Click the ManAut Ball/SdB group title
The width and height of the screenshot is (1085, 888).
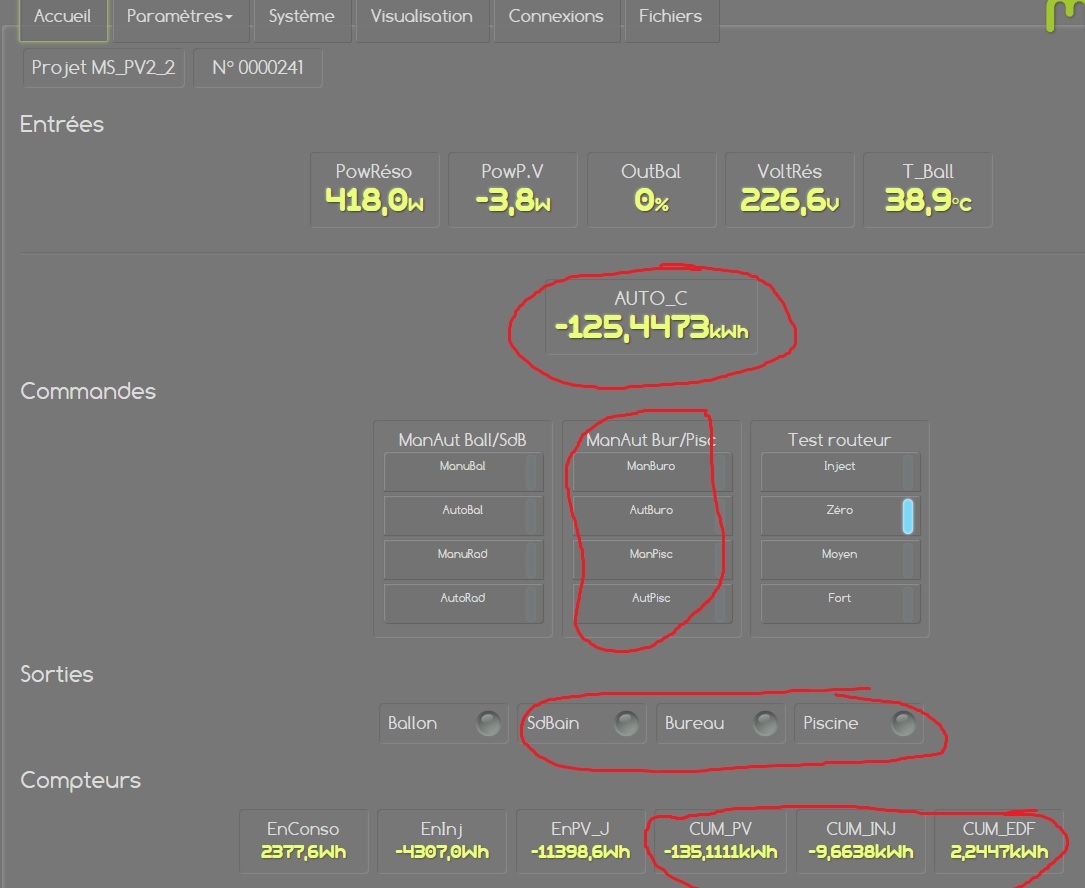[462, 440]
